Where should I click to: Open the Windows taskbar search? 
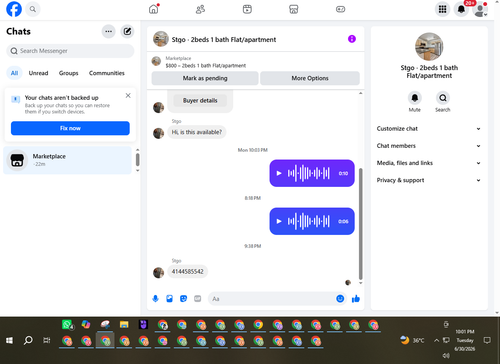coord(28,340)
